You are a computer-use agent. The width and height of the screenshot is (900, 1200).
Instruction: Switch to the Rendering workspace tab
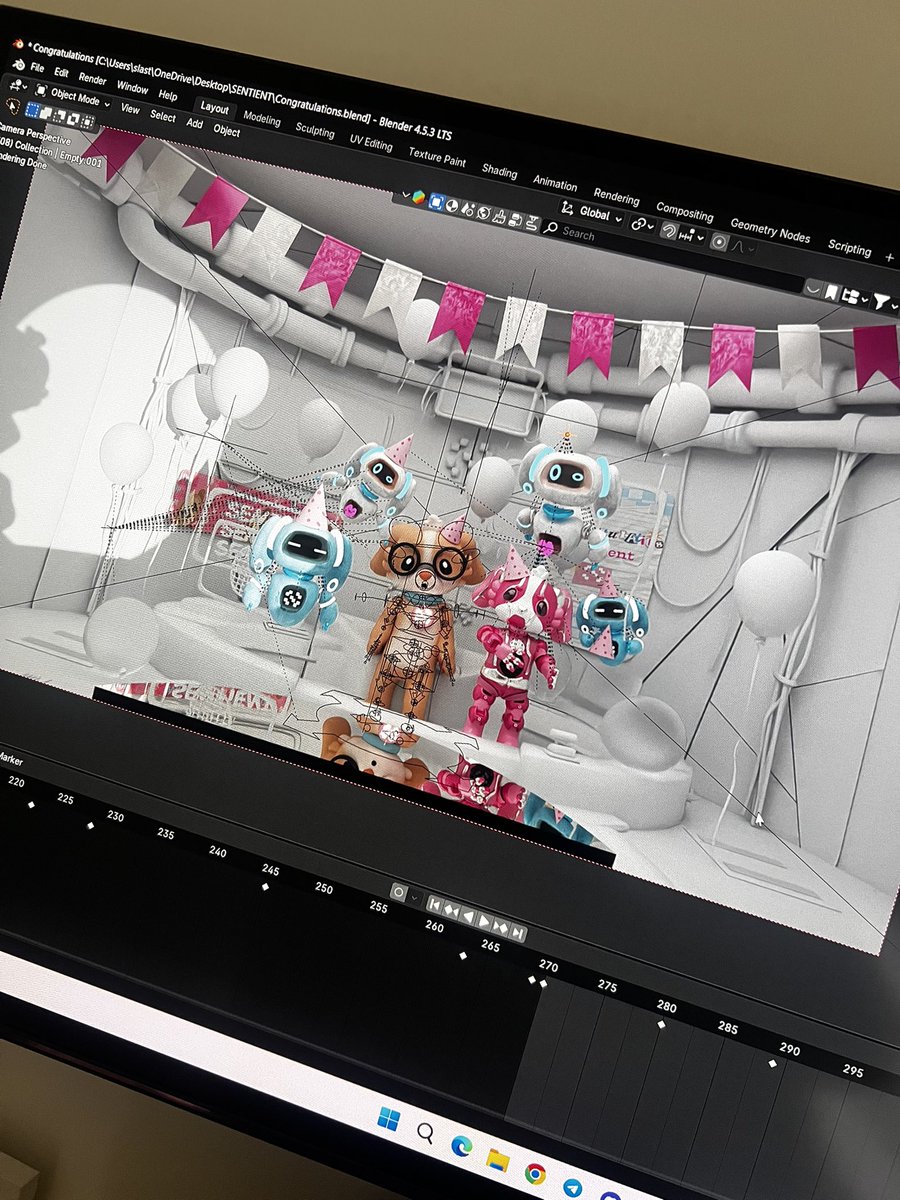click(616, 197)
